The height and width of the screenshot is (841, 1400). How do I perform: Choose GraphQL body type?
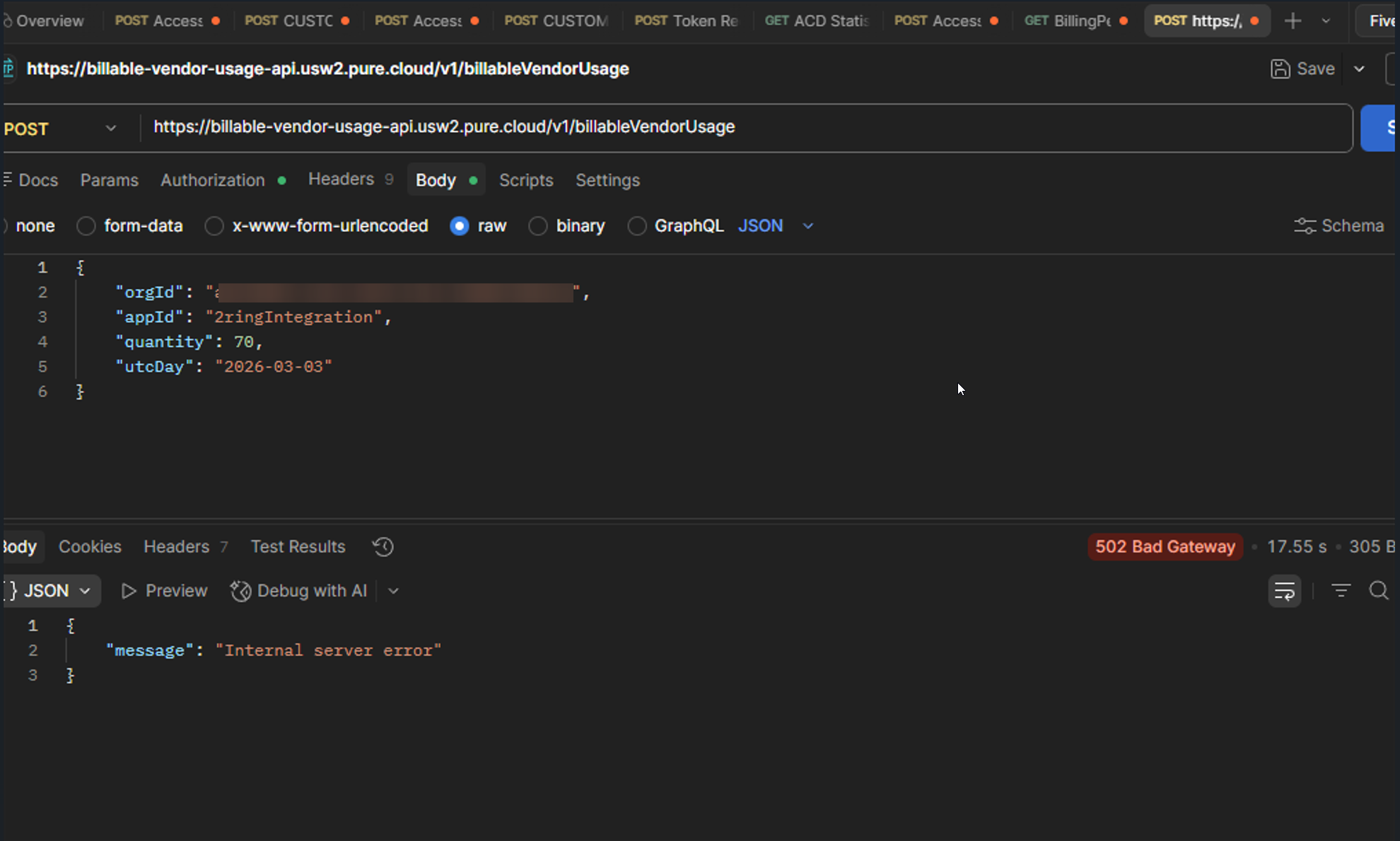click(x=637, y=225)
